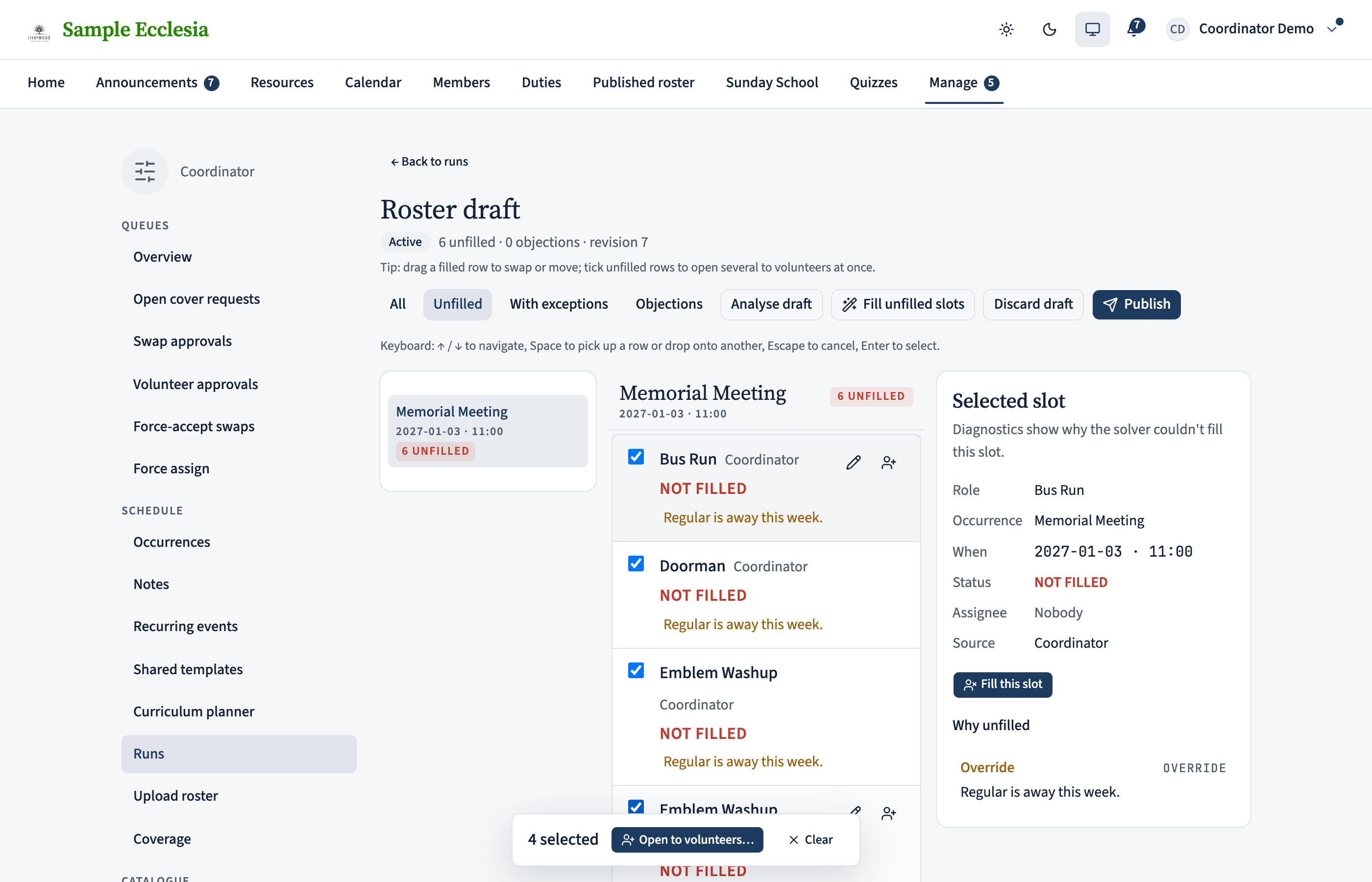Viewport: 1372px width, 882px height.
Task: Click the Coordinator sliders icon
Action: pos(145,171)
